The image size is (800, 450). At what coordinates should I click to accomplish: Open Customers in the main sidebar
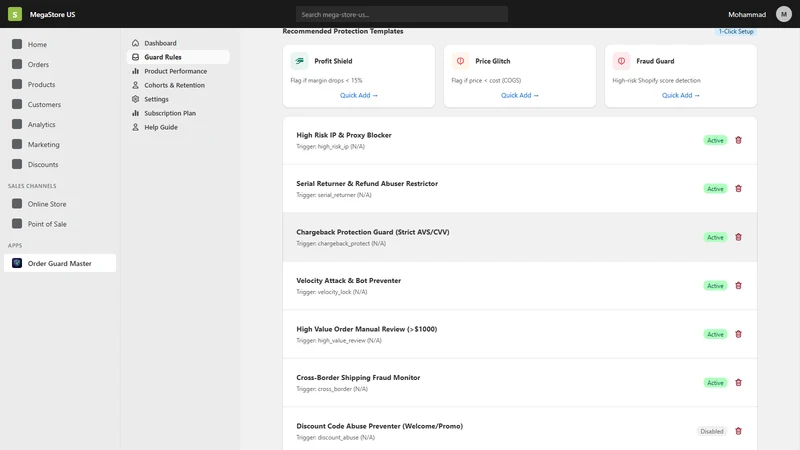click(60, 104)
